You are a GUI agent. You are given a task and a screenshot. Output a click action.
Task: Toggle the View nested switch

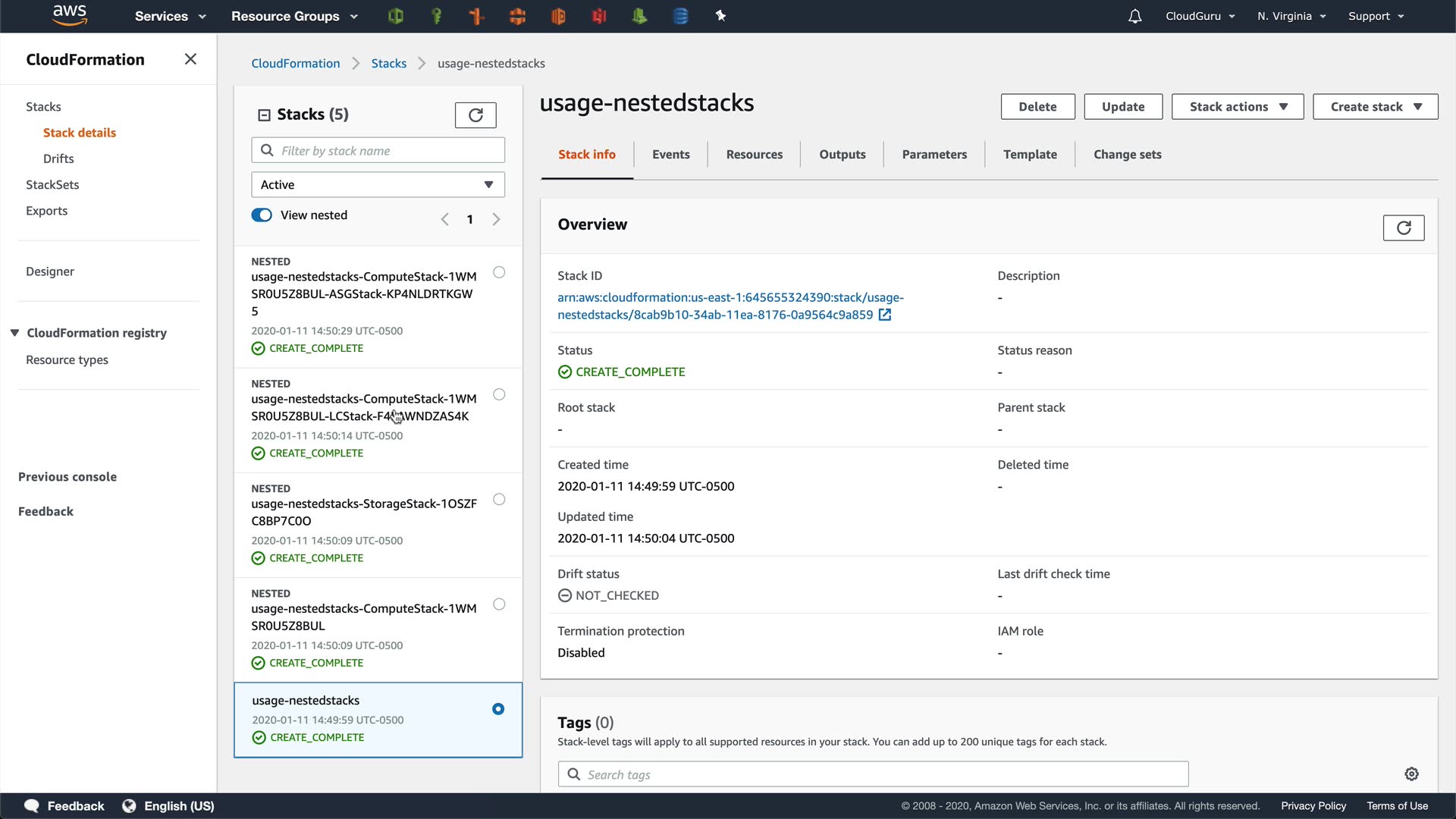262,215
